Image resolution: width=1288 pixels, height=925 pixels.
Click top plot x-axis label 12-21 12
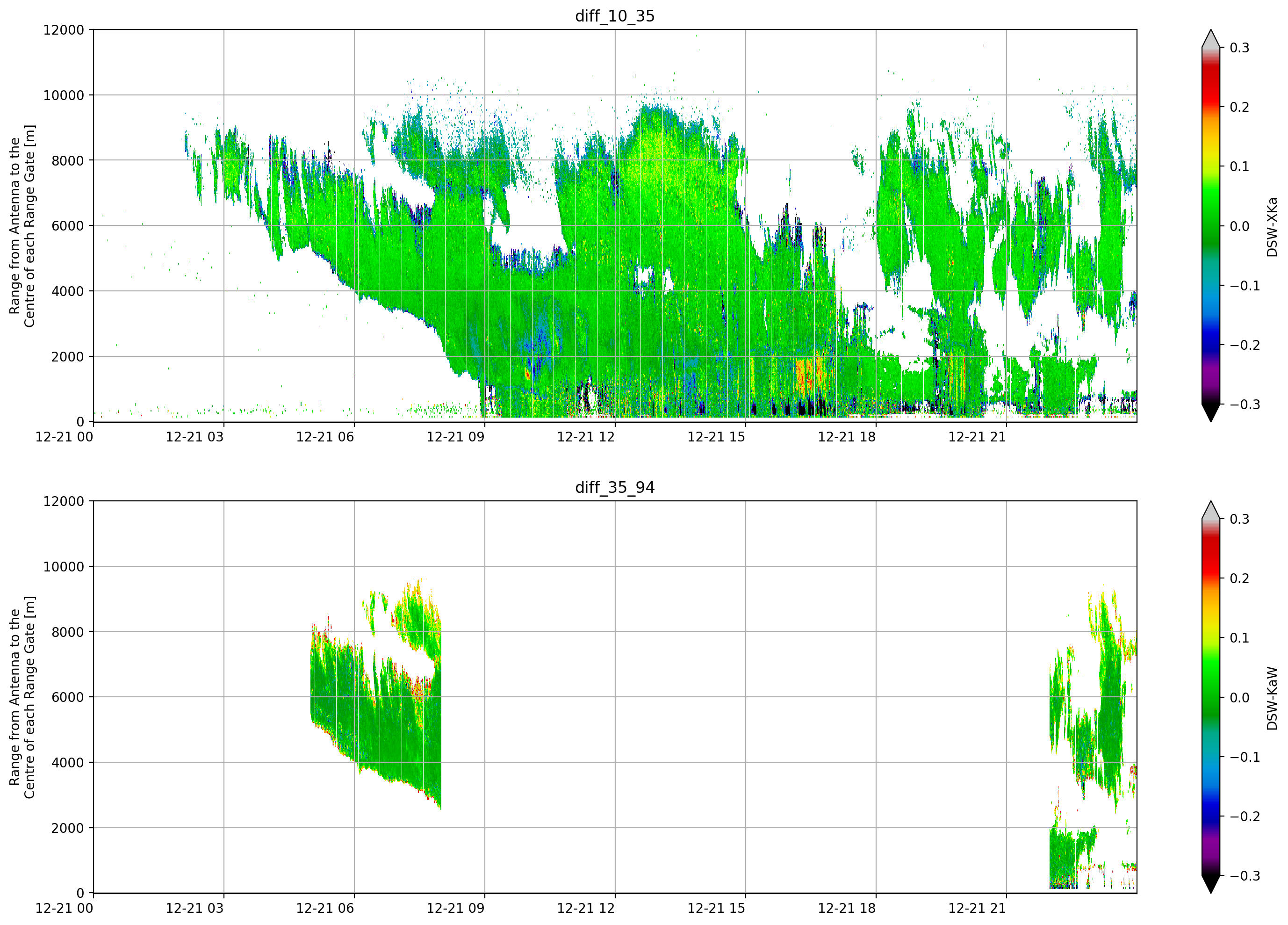click(586, 437)
